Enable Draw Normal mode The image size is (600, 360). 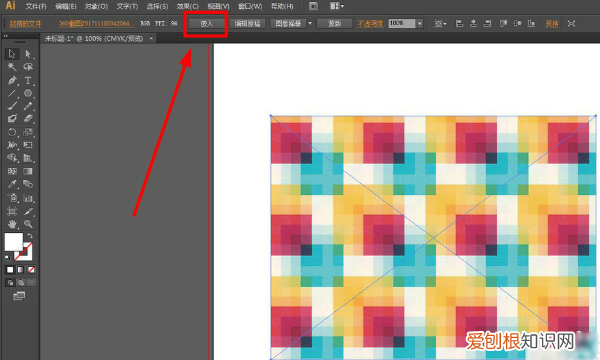pos(10,283)
